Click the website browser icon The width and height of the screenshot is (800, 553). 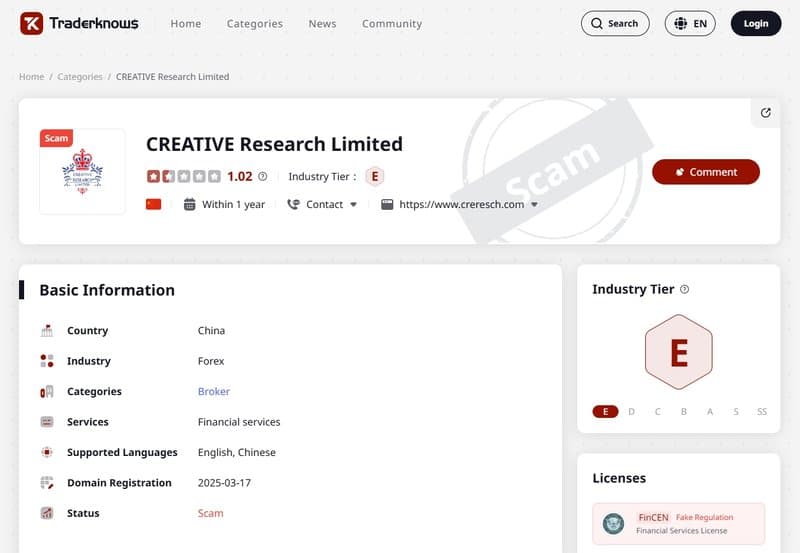387,205
